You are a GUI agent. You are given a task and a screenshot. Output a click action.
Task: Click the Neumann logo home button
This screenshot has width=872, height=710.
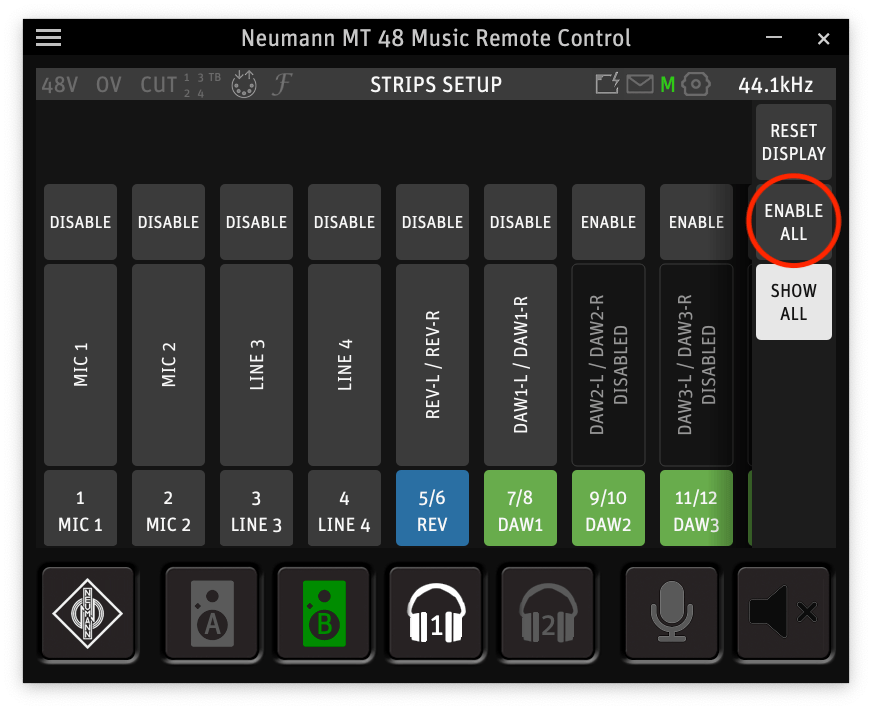(87, 612)
